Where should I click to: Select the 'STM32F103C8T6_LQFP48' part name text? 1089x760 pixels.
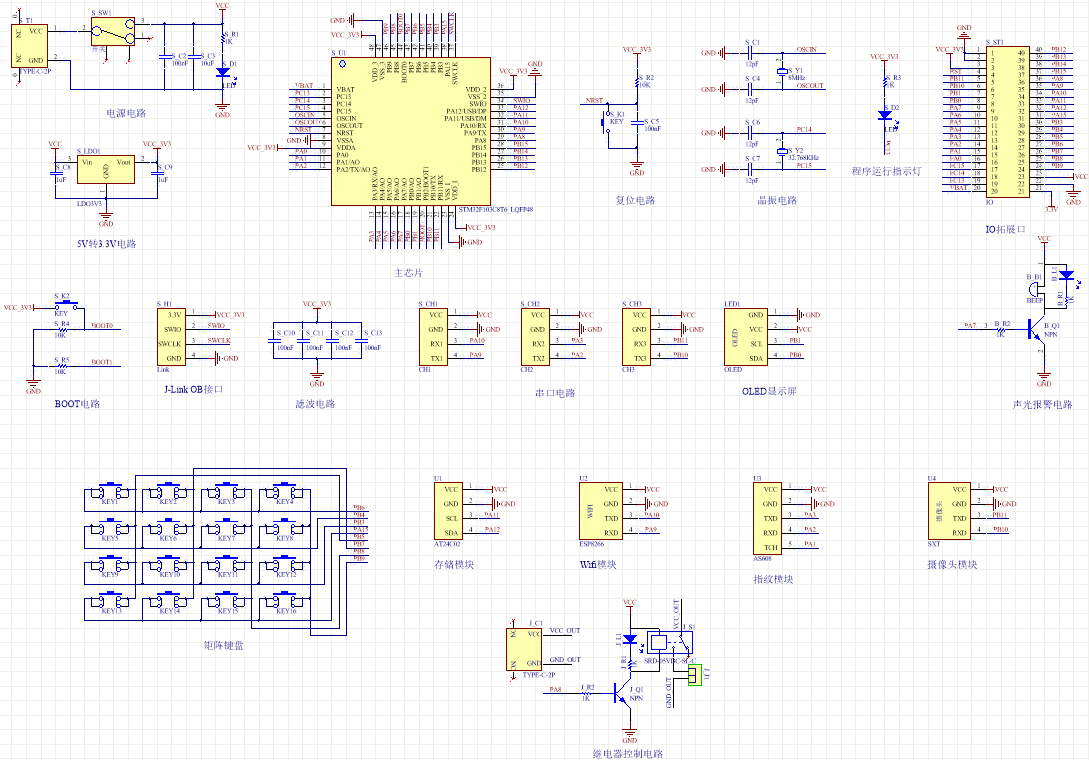click(x=495, y=209)
